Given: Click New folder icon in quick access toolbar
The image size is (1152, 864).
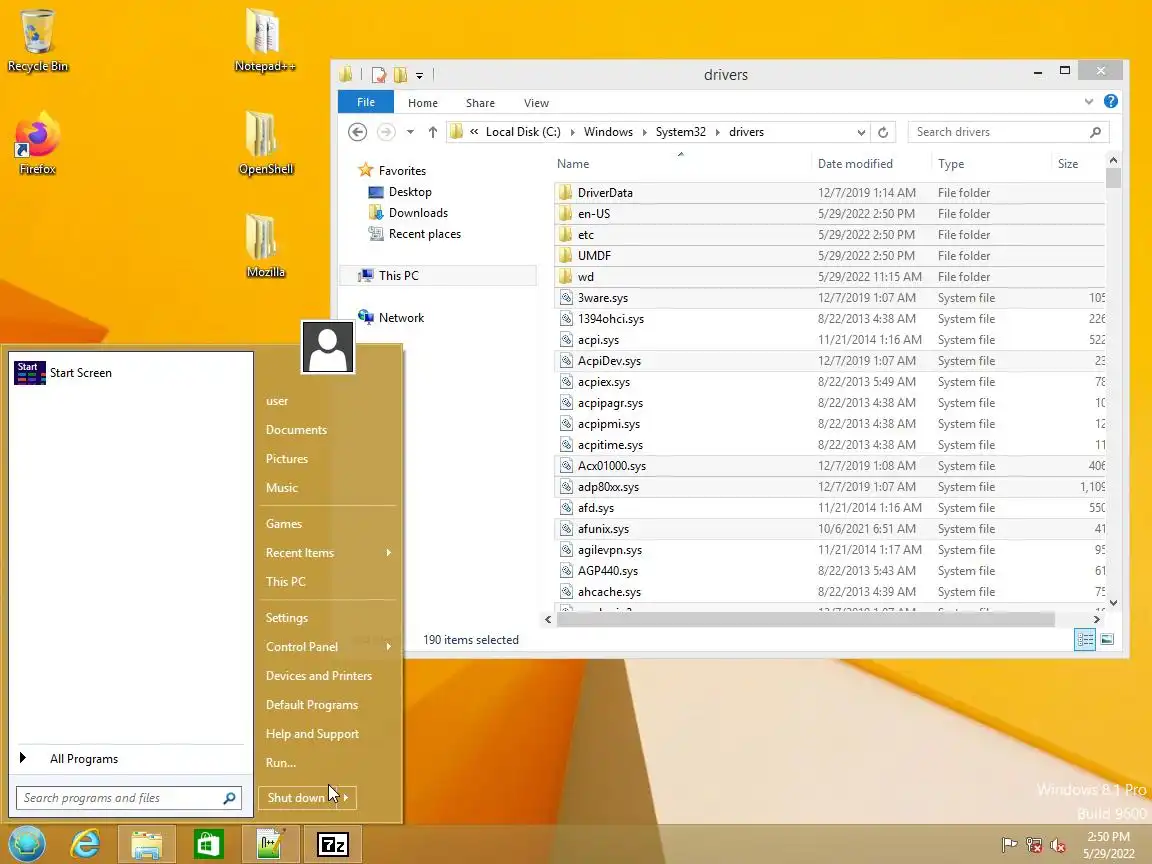Looking at the screenshot, I should coord(400,75).
